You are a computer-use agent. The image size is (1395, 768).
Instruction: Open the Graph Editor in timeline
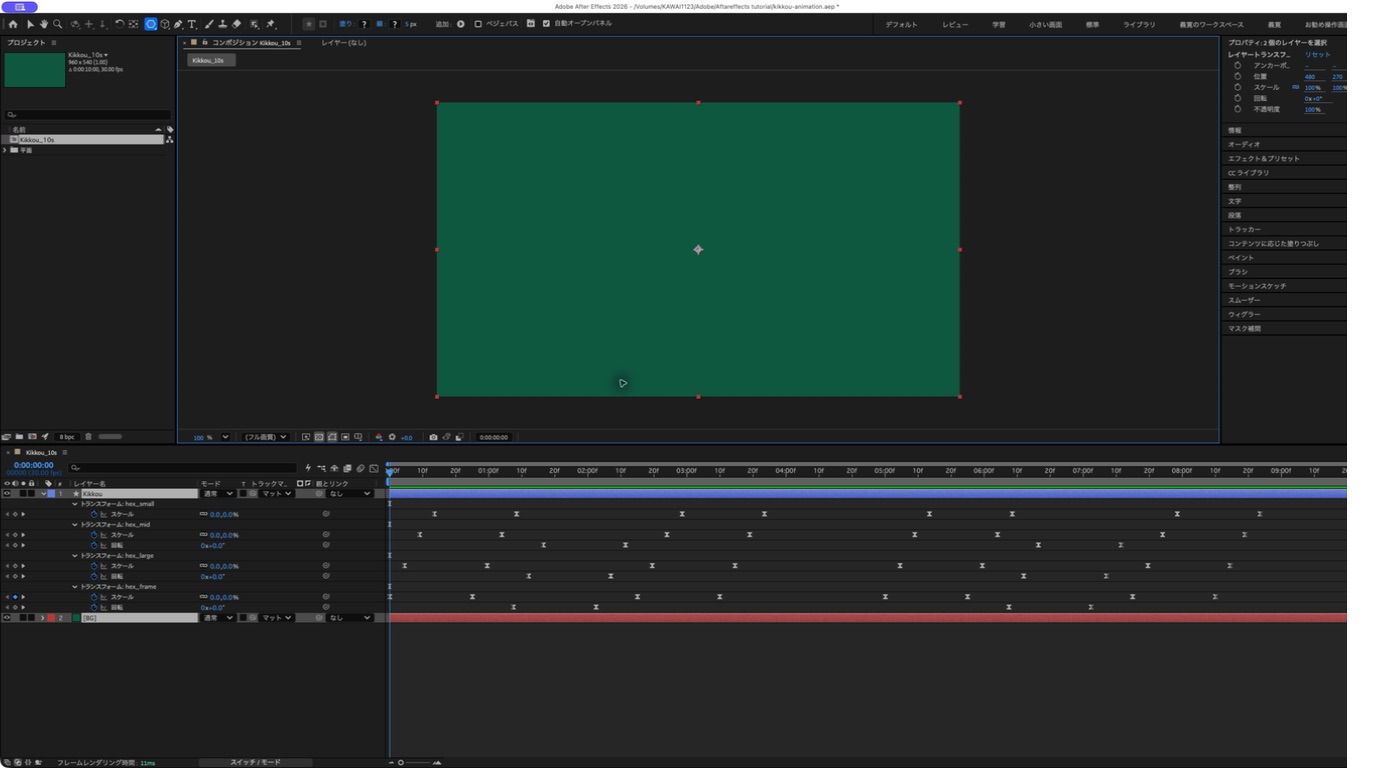point(374,468)
